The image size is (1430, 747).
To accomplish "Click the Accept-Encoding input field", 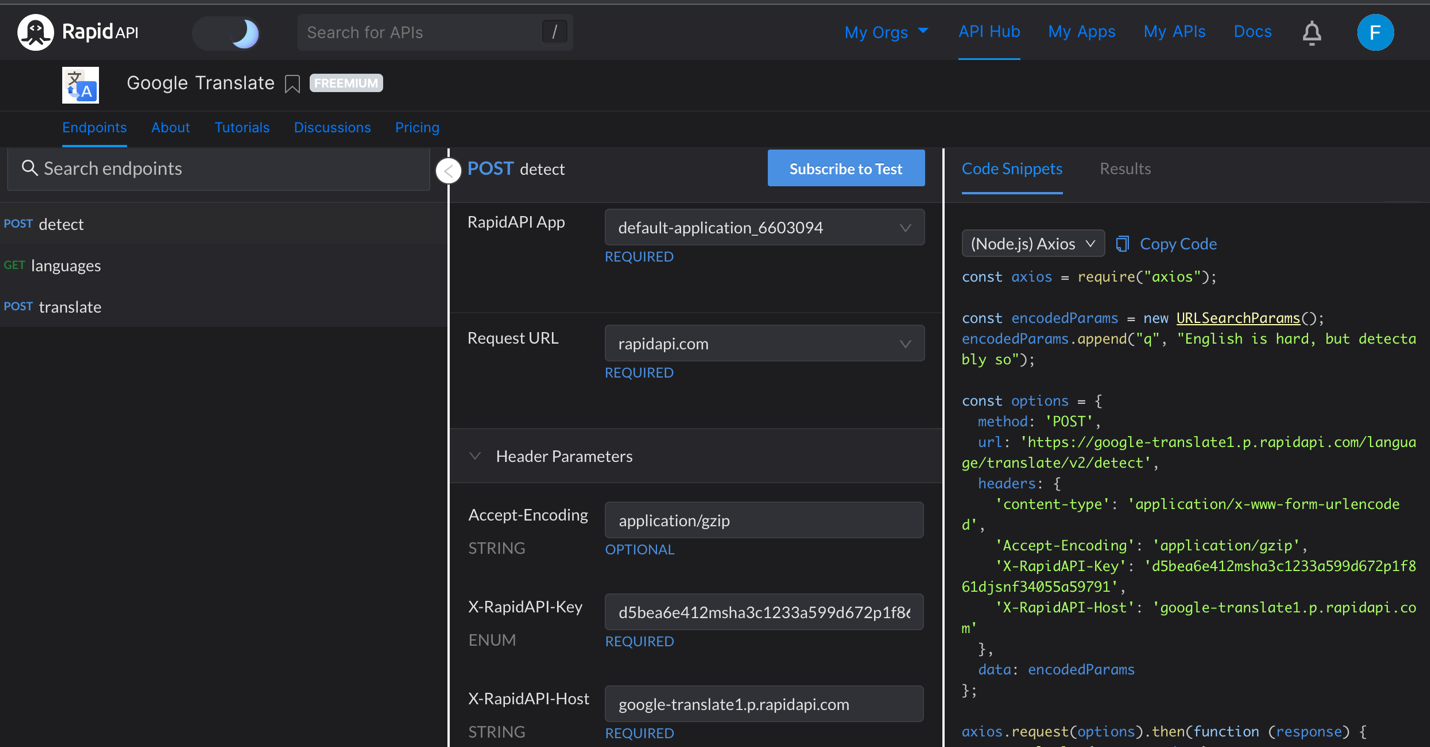I will 764,520.
